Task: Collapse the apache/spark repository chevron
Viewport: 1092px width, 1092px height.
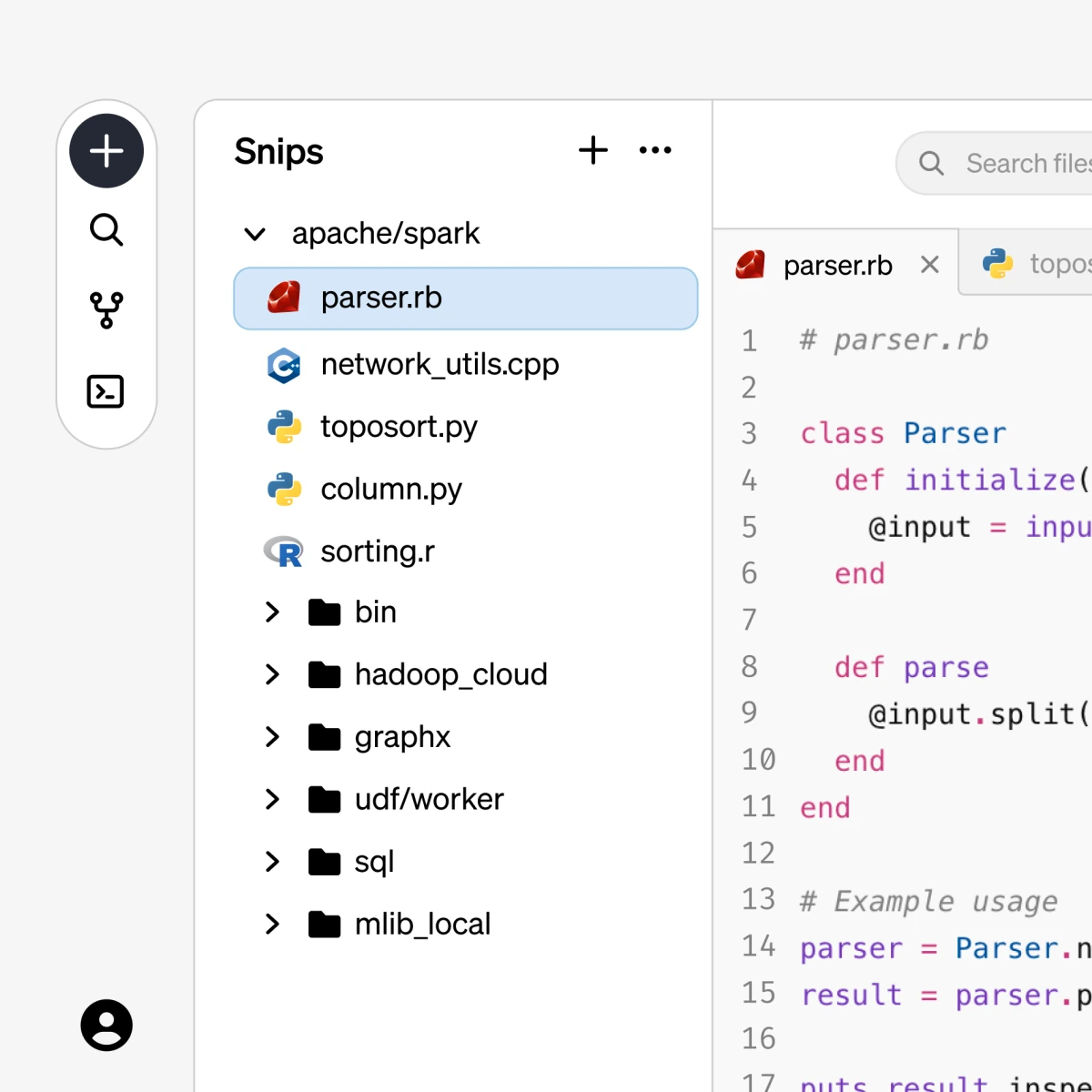Action: pyautogui.click(x=255, y=234)
